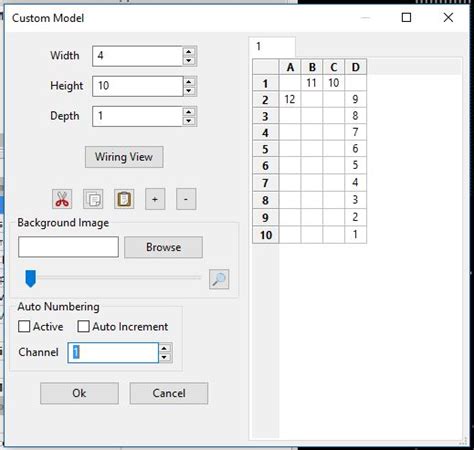Increment Channel using the up arrow
This screenshot has width=474, height=450.
pos(164,348)
